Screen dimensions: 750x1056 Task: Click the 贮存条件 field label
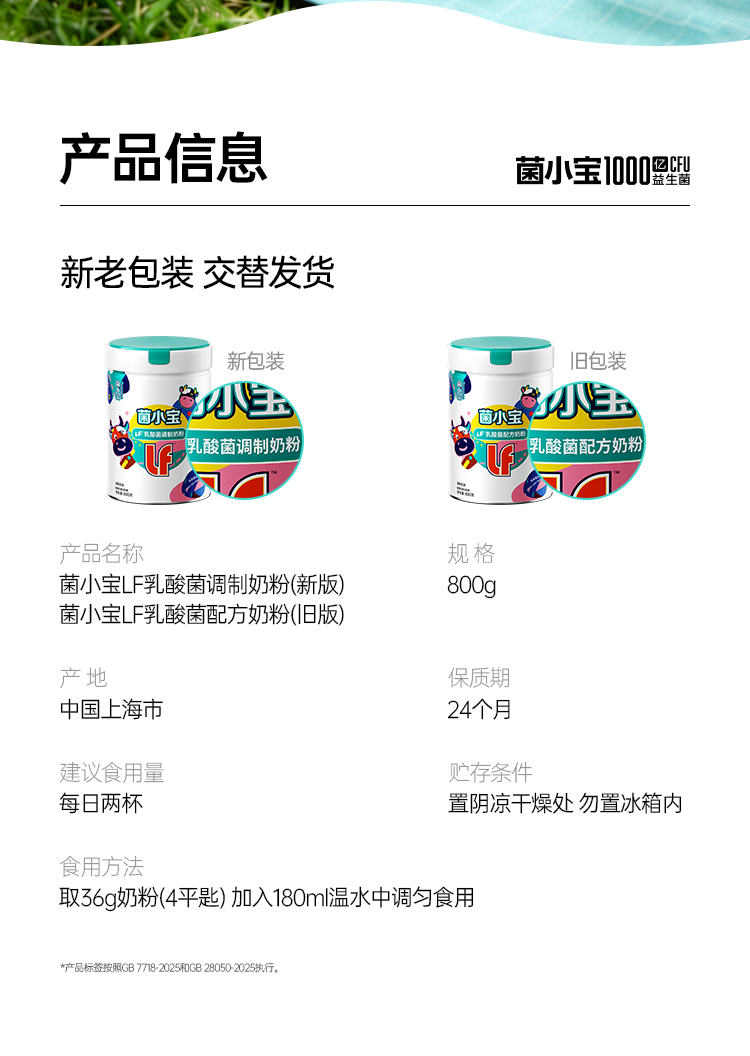click(x=490, y=772)
